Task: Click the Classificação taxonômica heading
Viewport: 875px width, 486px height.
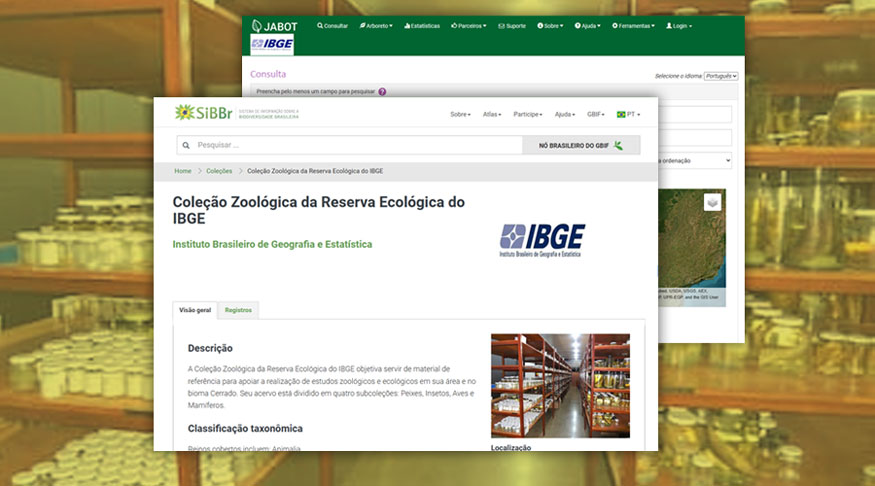Action: [x=245, y=429]
